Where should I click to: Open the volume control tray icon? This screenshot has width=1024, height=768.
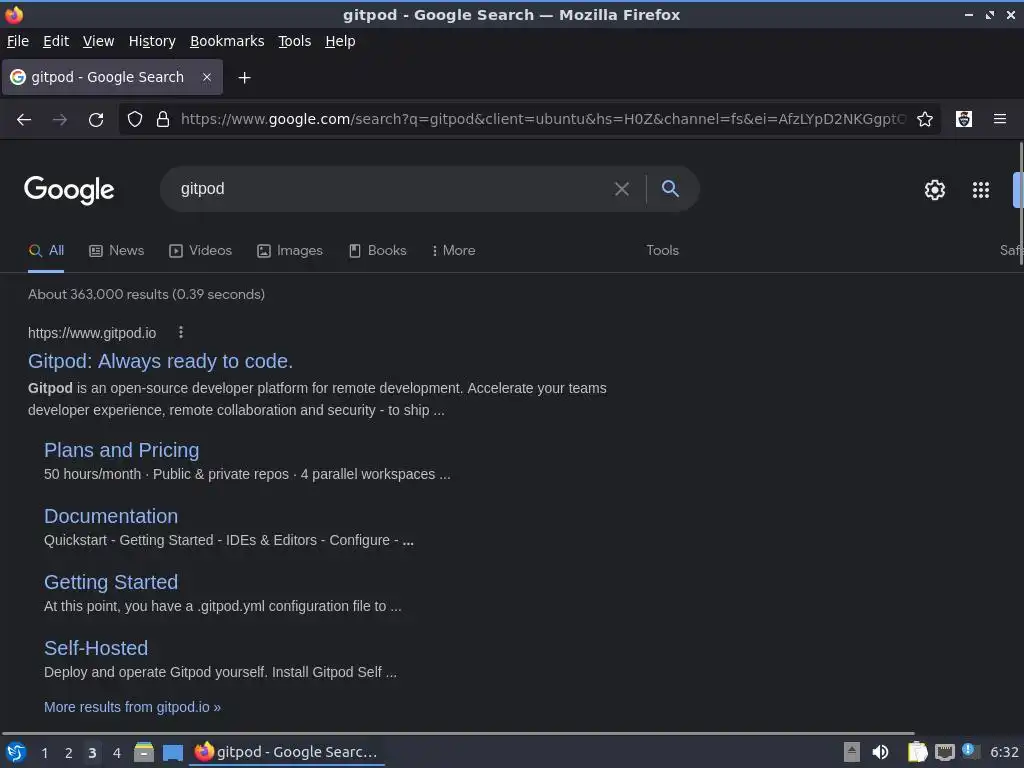click(x=880, y=752)
